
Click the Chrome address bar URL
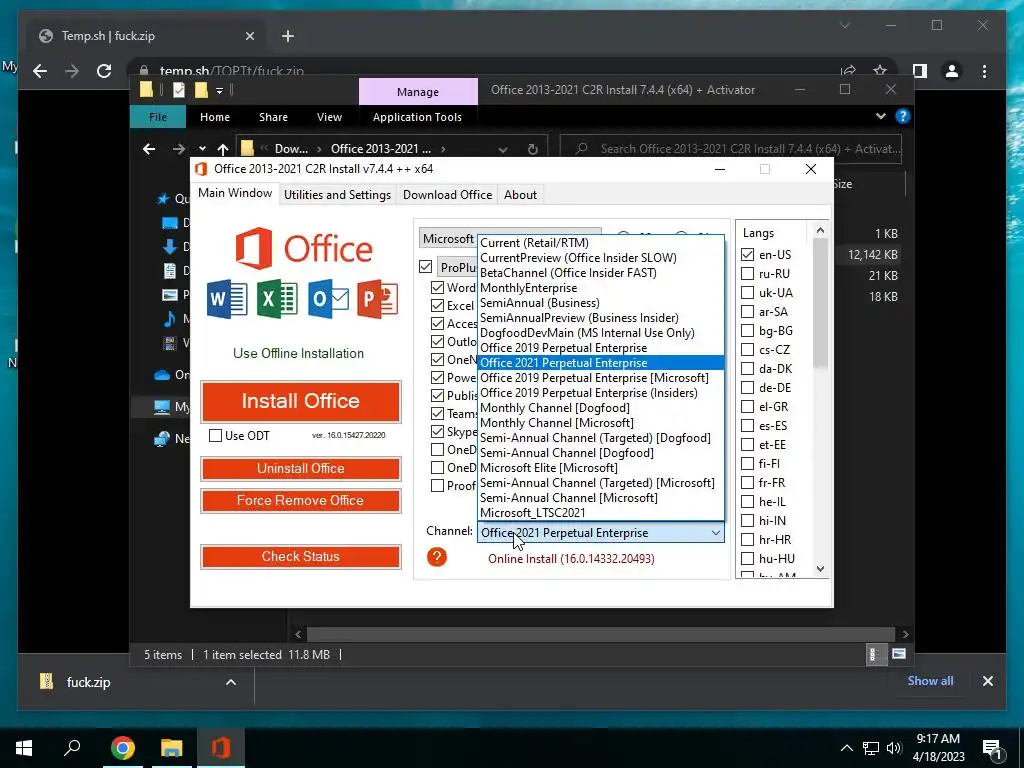[x=232, y=71]
